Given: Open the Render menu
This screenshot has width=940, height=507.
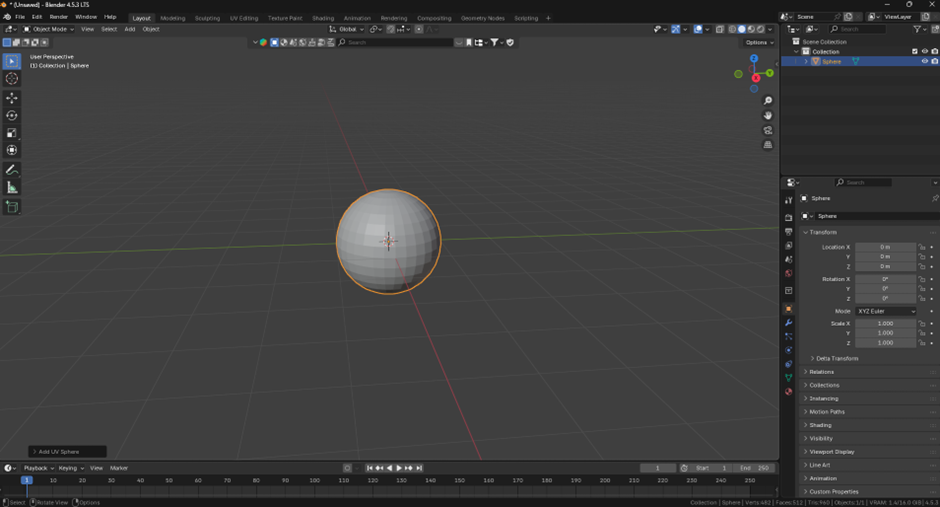Looking at the screenshot, I should 59,17.
